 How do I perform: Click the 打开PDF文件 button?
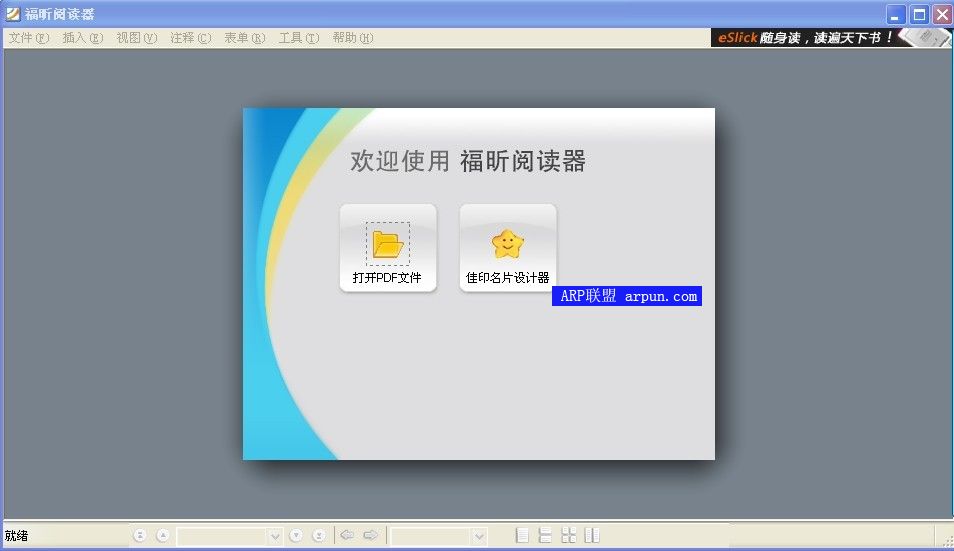click(x=388, y=248)
